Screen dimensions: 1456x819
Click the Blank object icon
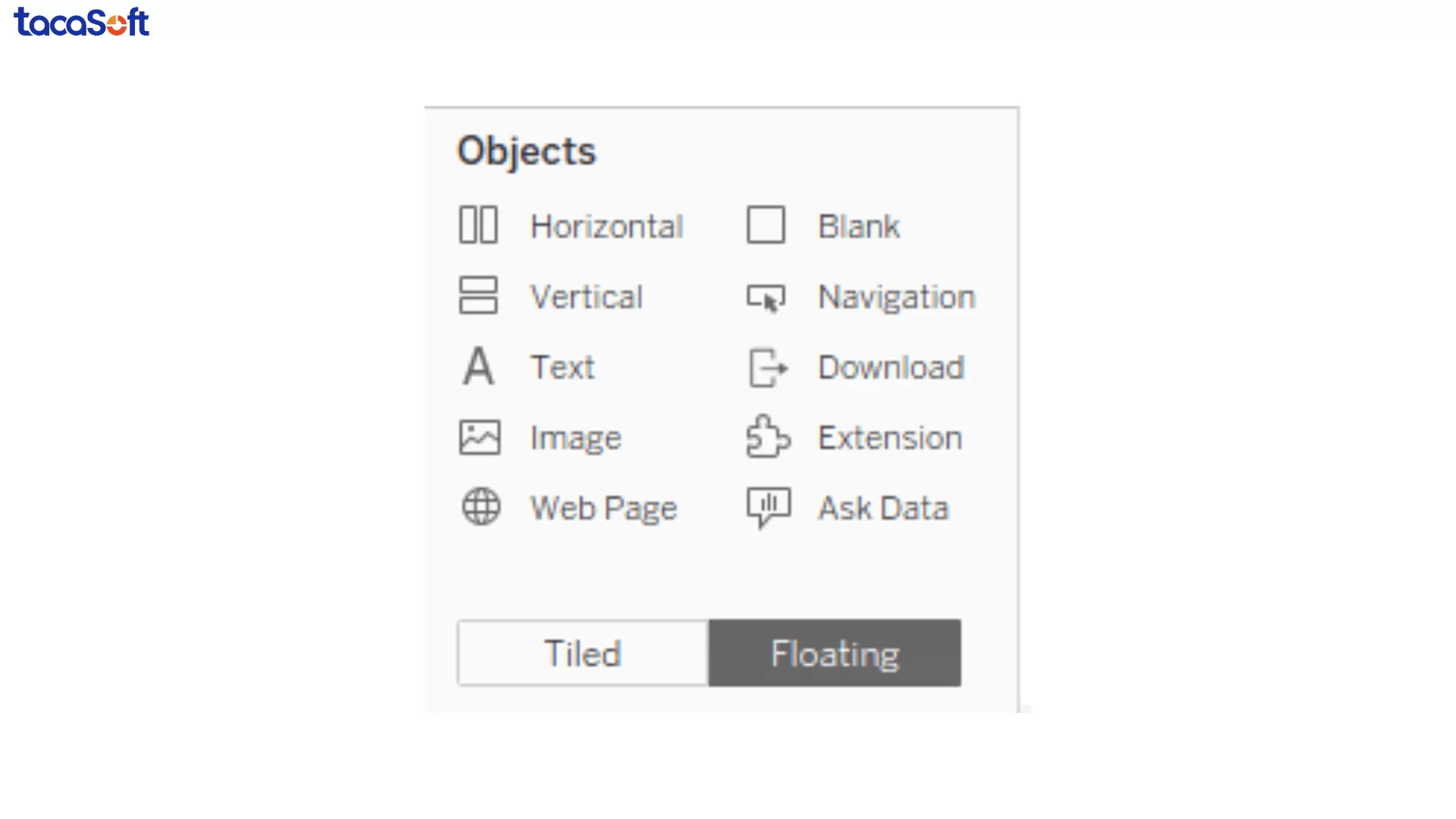click(x=765, y=224)
